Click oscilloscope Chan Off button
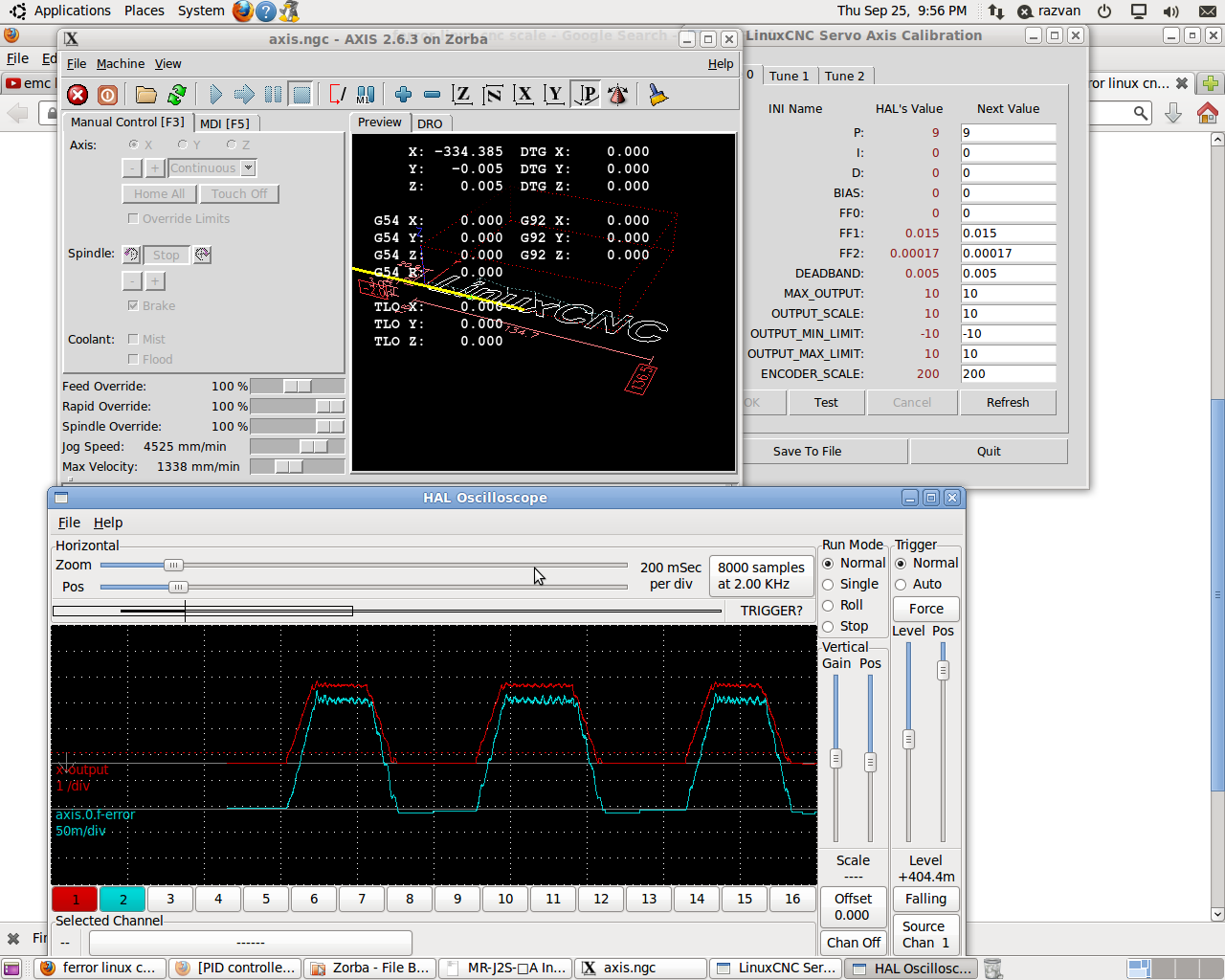 pyautogui.click(x=854, y=943)
